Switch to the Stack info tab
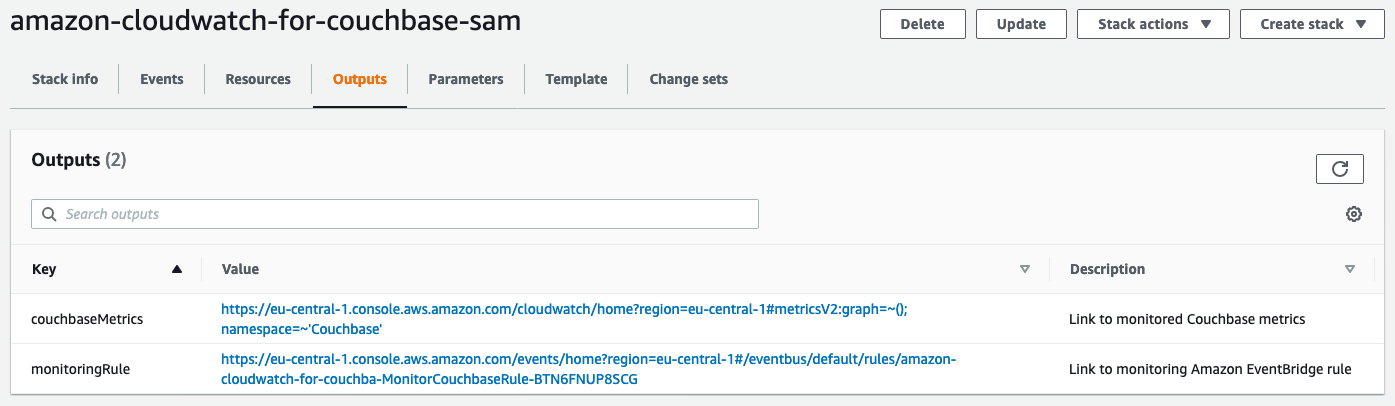The image size is (1395, 406). [65, 79]
